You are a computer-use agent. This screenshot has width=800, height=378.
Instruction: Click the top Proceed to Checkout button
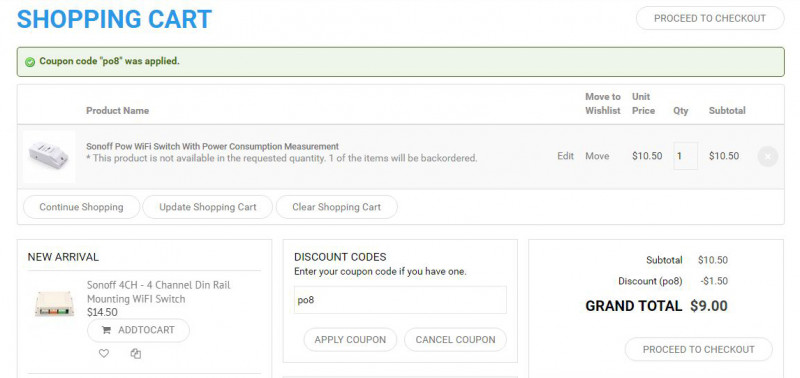pyautogui.click(x=710, y=18)
